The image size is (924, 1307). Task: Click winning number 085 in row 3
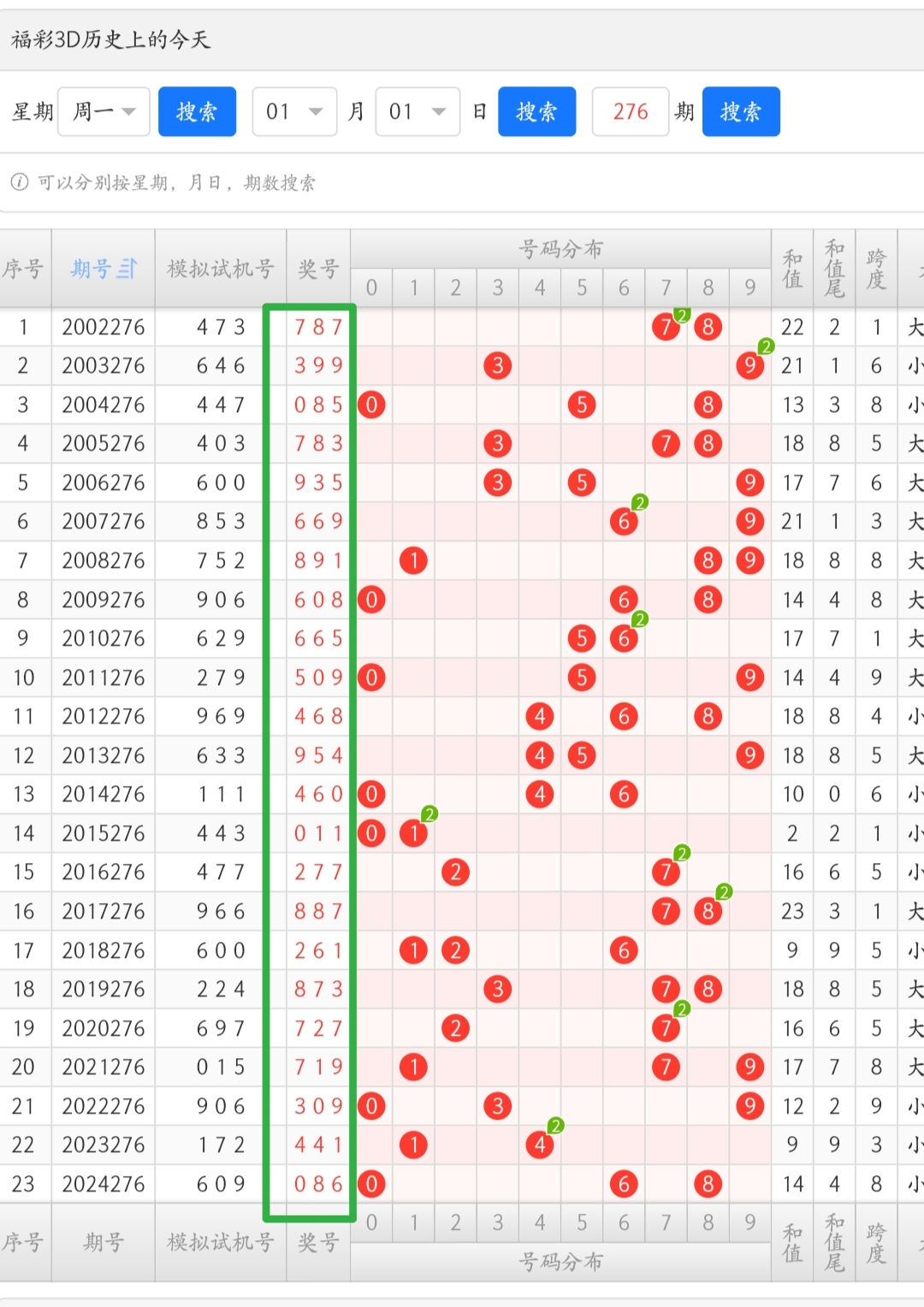point(318,405)
